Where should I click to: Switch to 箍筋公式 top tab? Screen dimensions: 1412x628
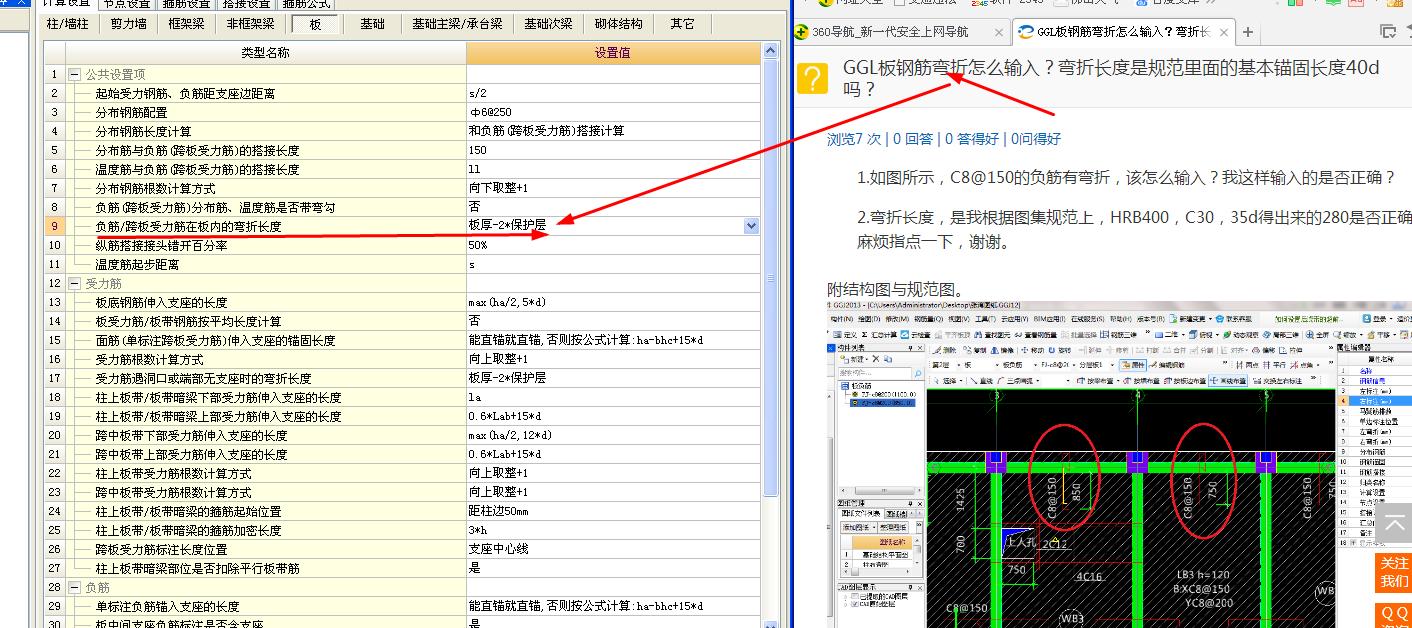306,4
